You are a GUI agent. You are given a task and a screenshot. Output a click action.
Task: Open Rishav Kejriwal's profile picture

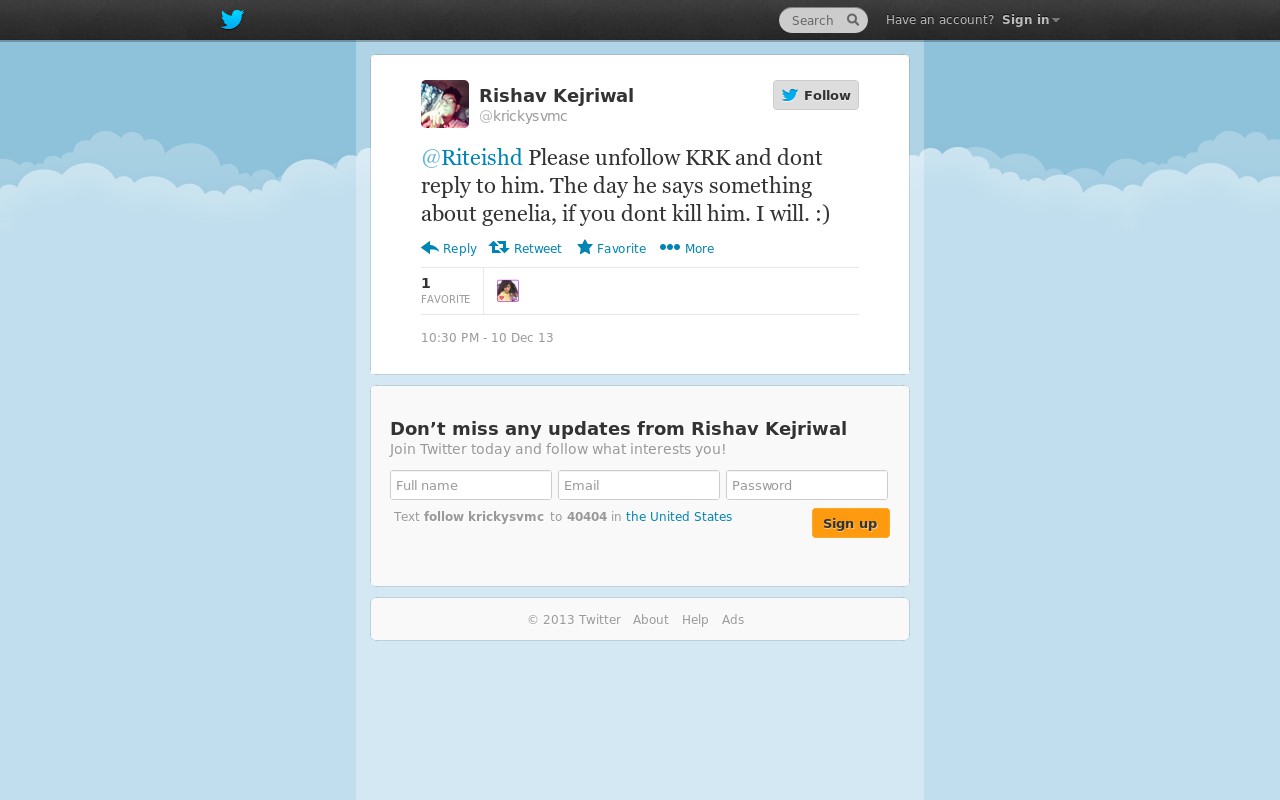tap(445, 104)
